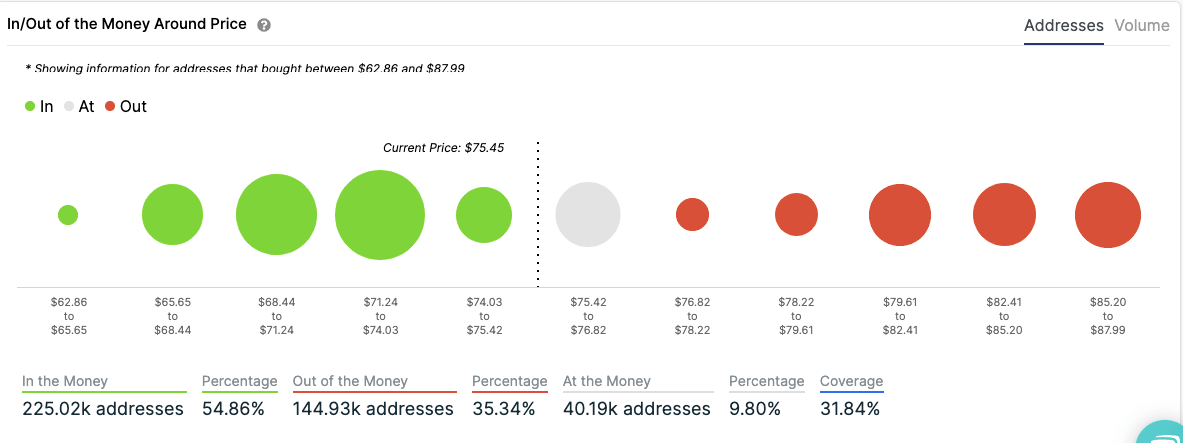Click the red $85.20 to $87.99 bubble
Image resolution: width=1183 pixels, height=443 pixels.
click(1108, 215)
